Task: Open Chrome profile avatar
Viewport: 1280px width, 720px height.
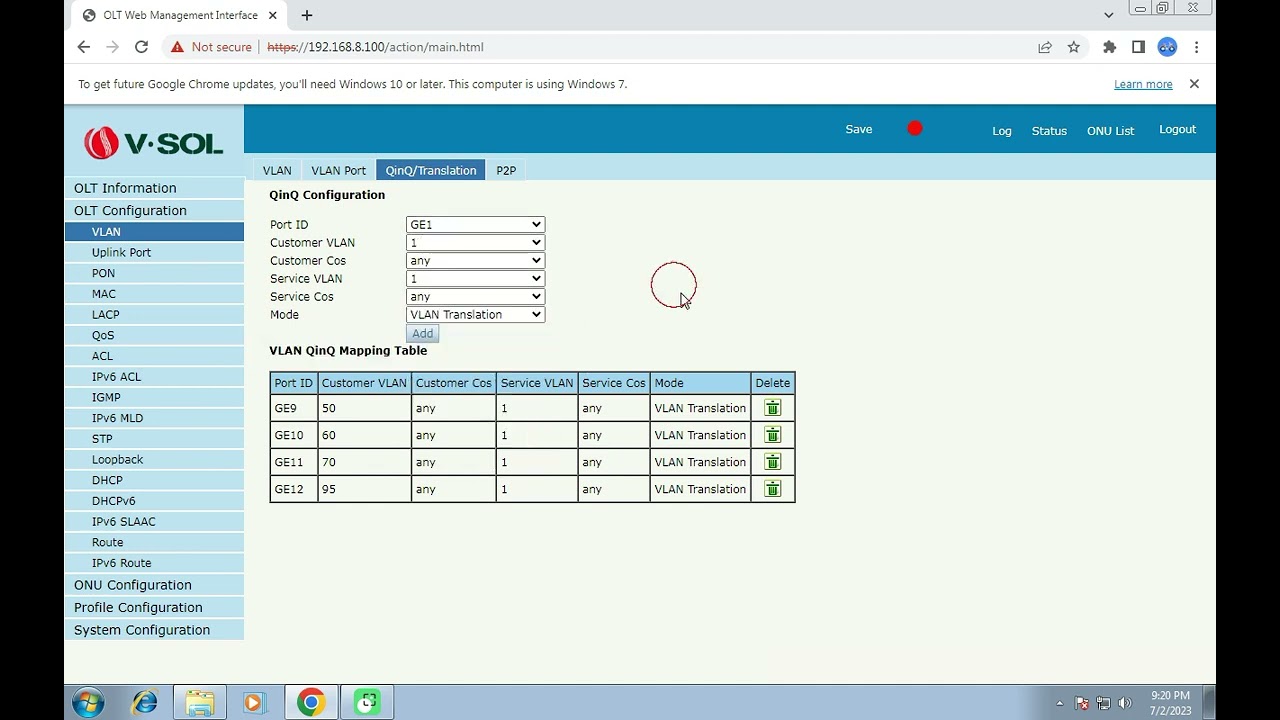Action: pyautogui.click(x=1167, y=47)
